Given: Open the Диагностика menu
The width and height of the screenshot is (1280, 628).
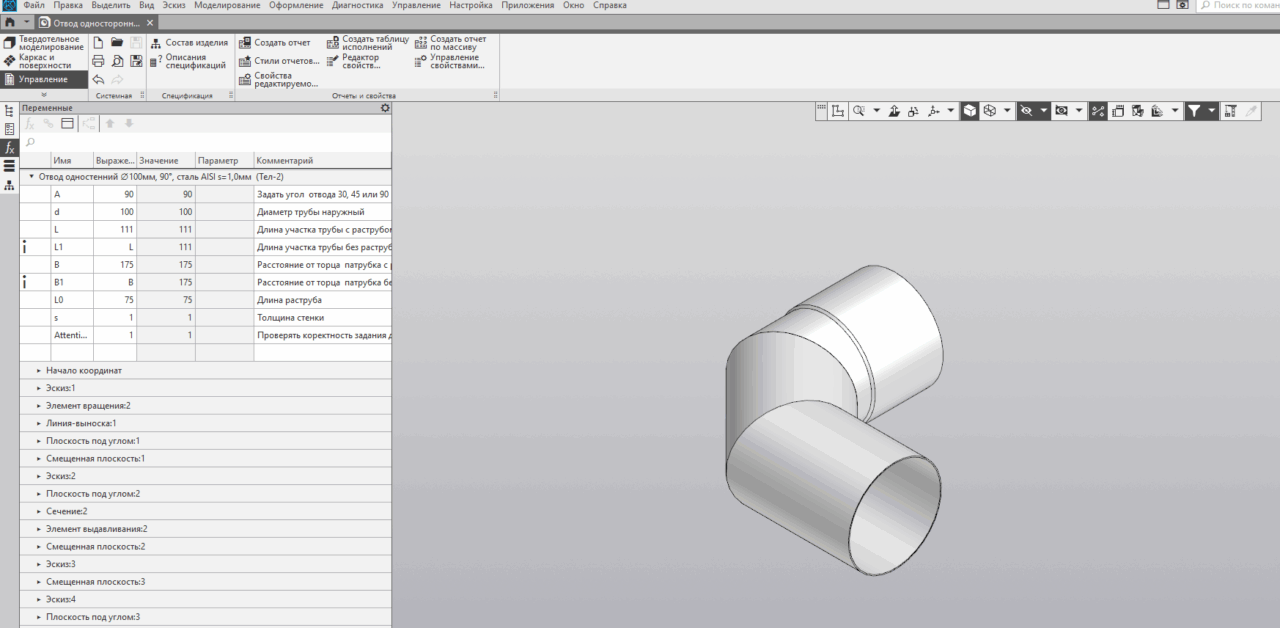Looking at the screenshot, I should (358, 6).
